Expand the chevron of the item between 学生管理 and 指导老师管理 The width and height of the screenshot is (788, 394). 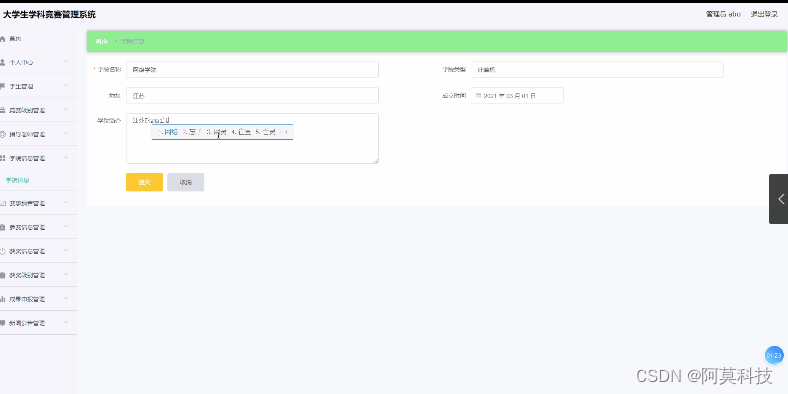click(66, 110)
